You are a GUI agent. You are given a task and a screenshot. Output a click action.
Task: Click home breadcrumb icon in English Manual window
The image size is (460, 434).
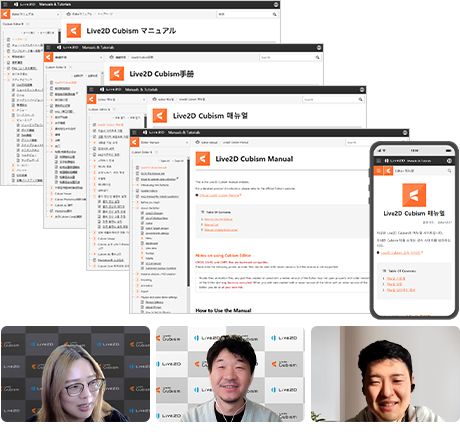[197, 142]
